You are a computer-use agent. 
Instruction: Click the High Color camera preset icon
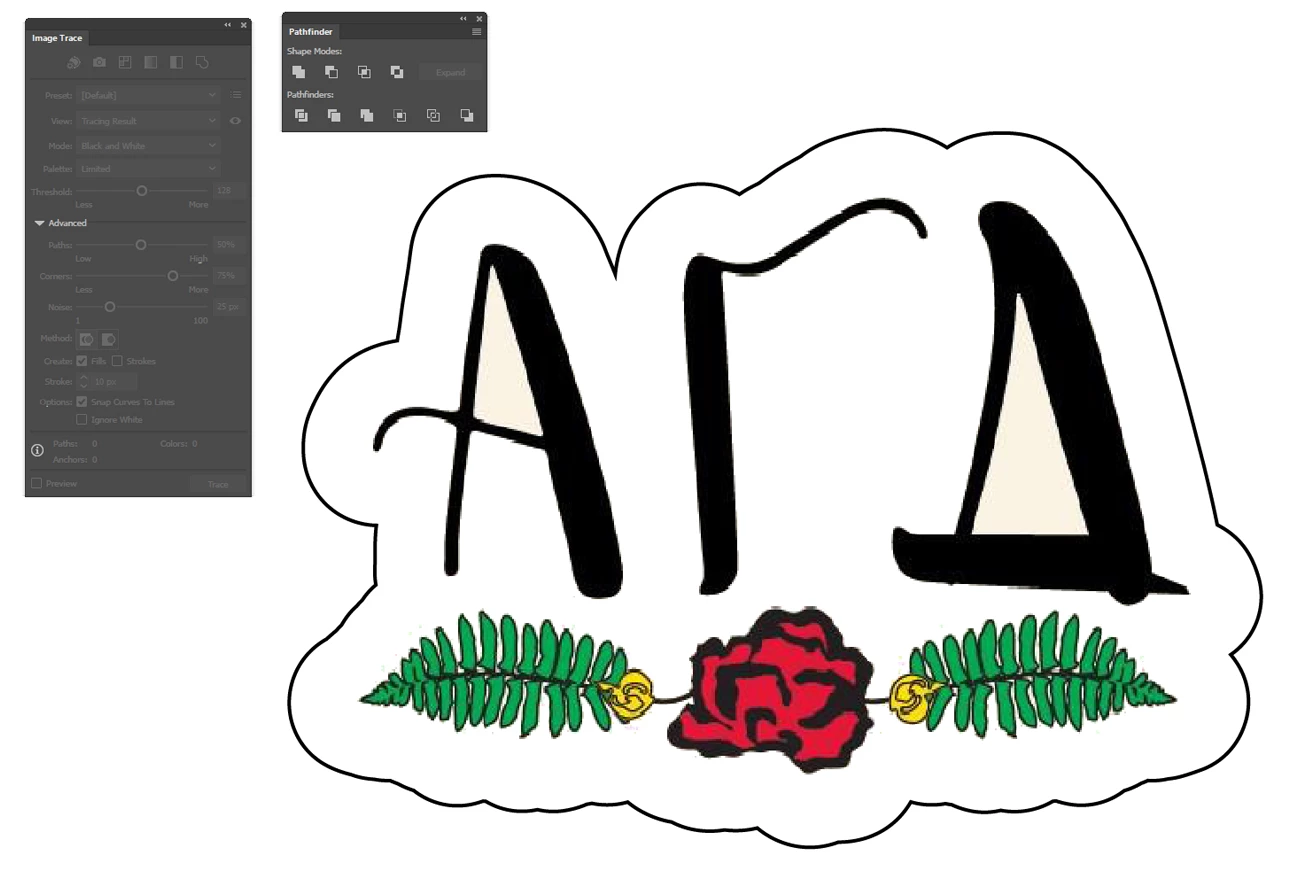coord(100,62)
